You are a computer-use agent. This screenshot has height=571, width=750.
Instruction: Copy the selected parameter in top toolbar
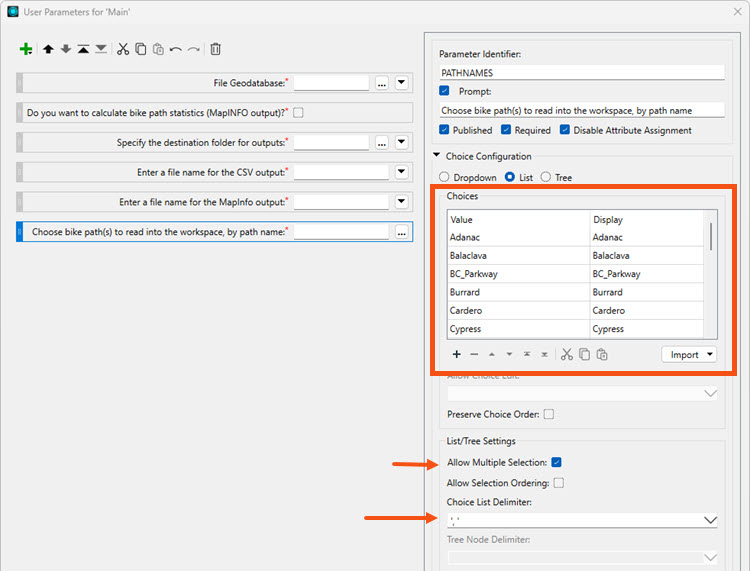pyautogui.click(x=141, y=49)
